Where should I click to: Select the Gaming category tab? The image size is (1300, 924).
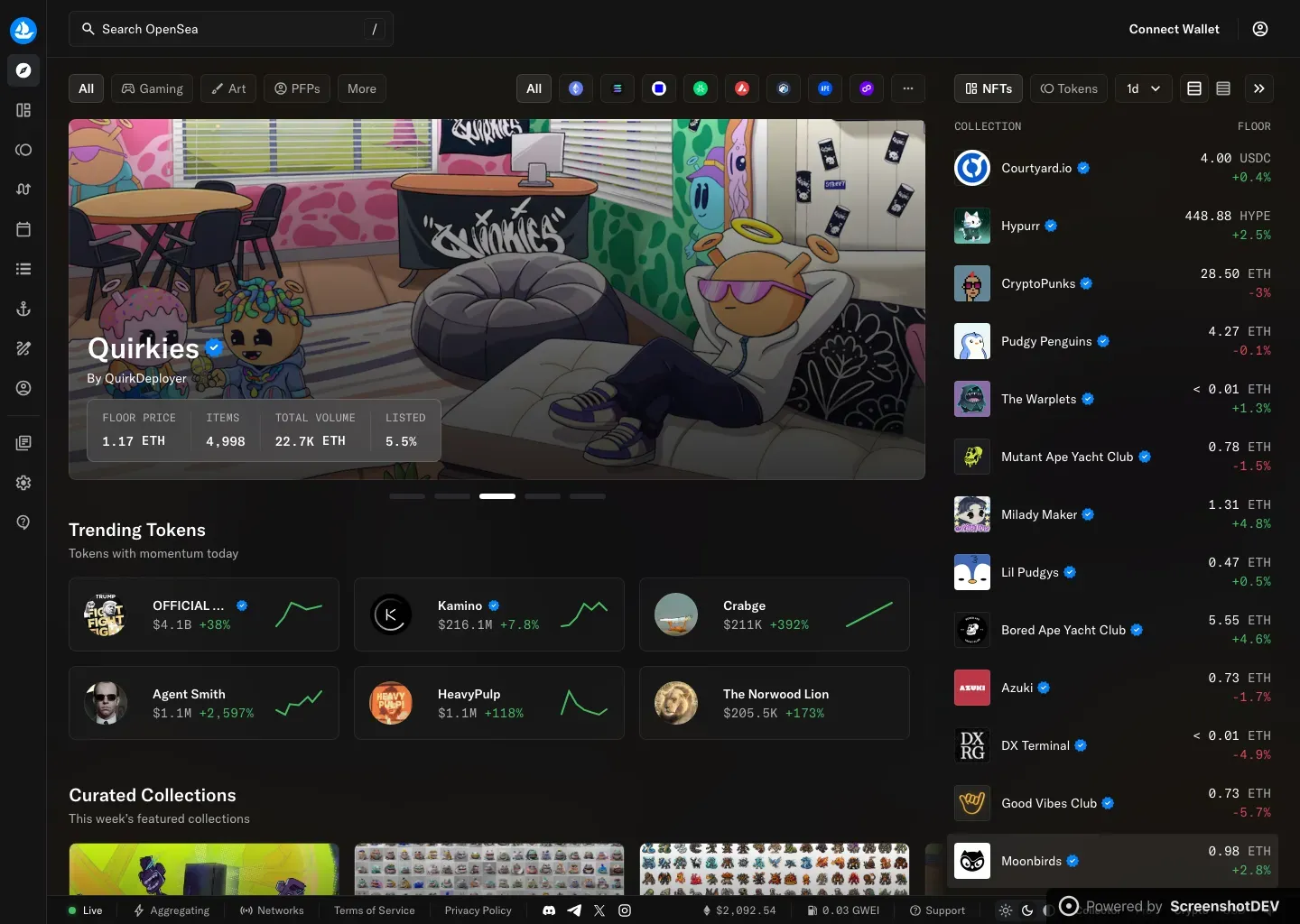click(153, 88)
